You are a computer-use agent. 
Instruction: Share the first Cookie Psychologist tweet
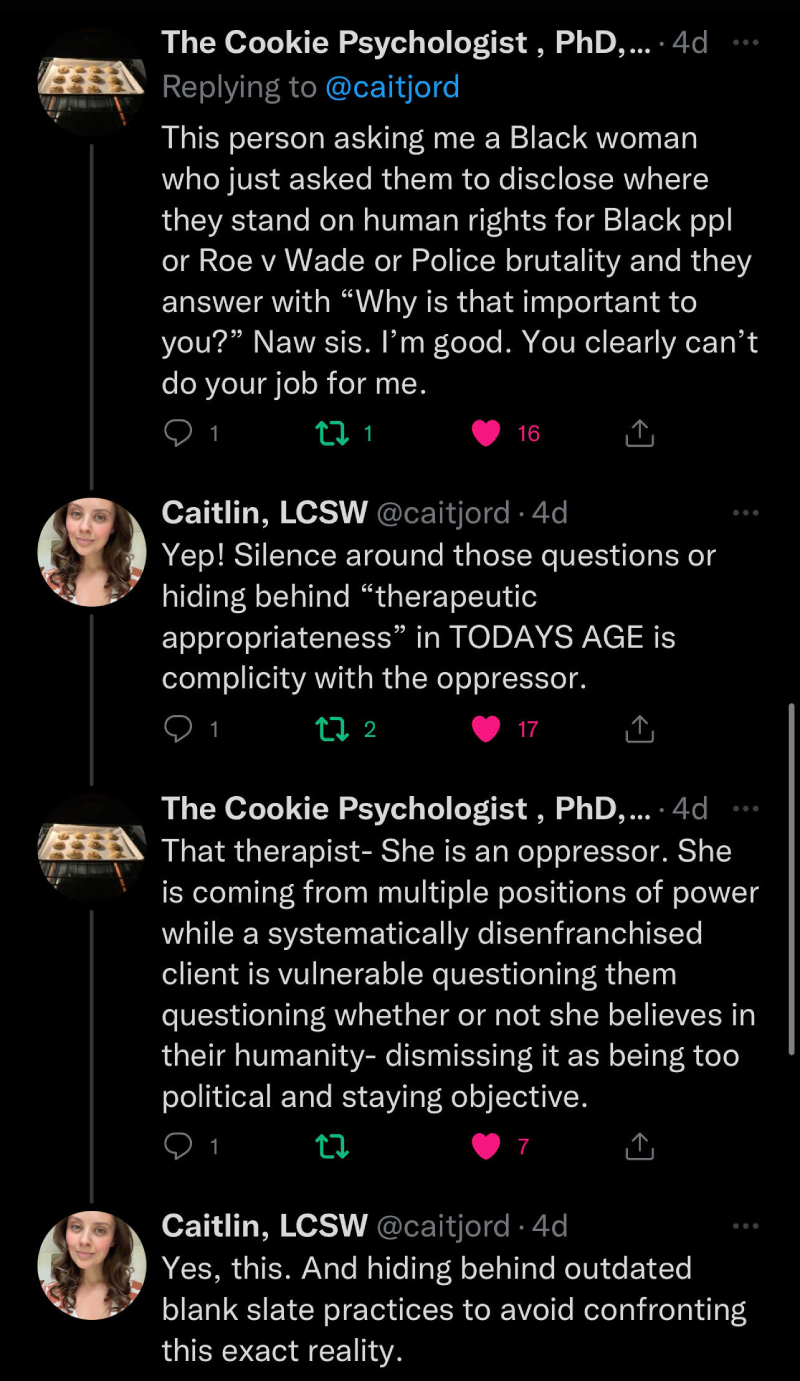tap(639, 433)
